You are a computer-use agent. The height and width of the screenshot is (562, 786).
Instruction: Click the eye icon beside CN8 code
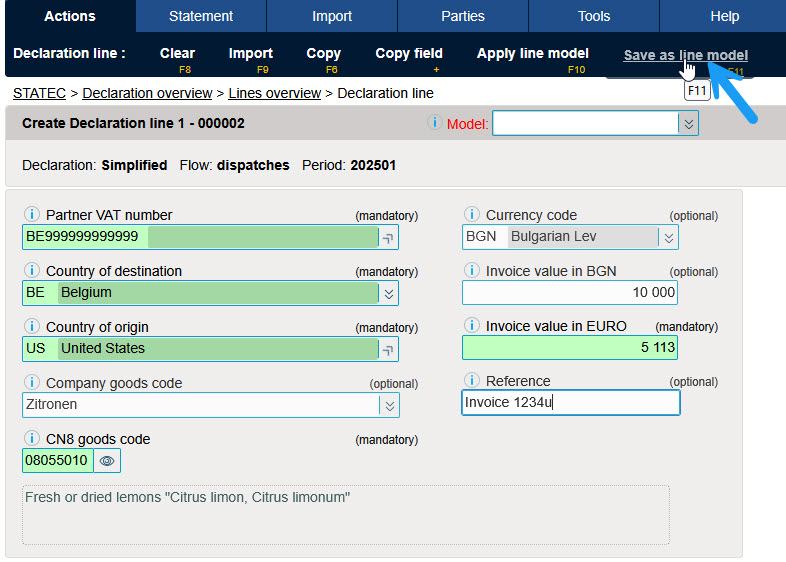(108, 461)
